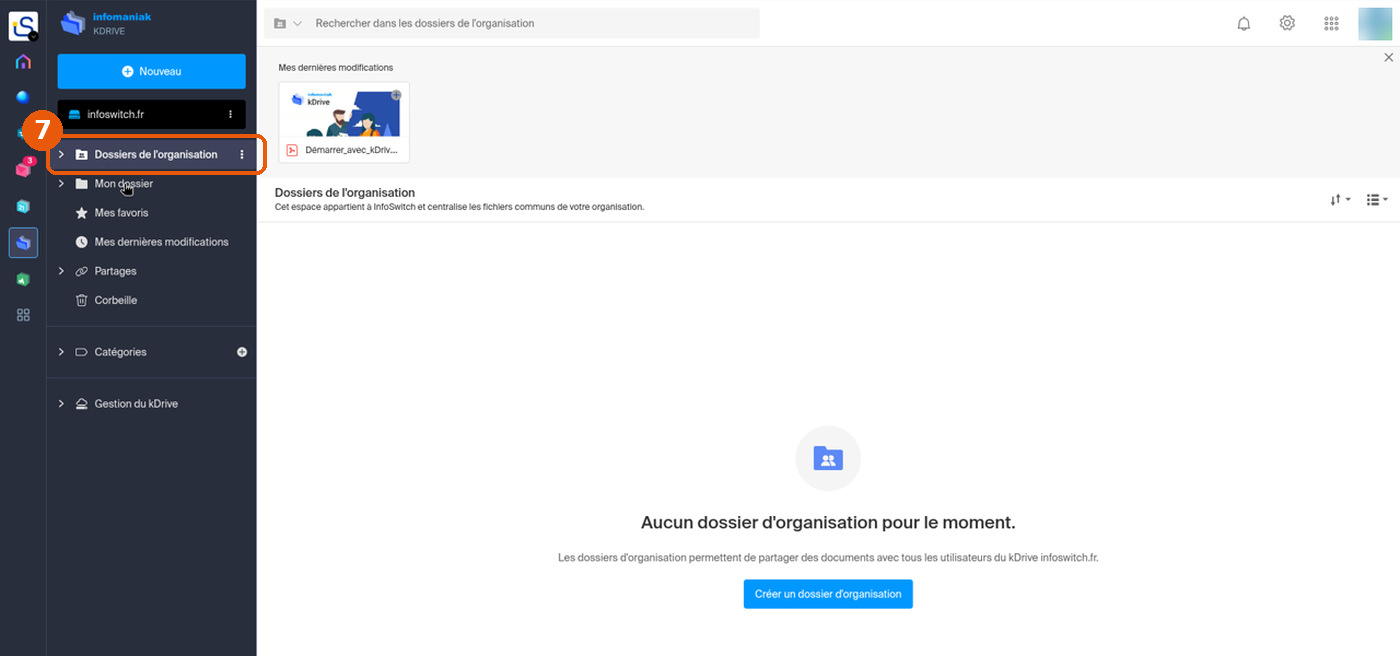Screen dimensions: 1400x656
Task: Open search scope folder dropdown
Action: (288, 23)
